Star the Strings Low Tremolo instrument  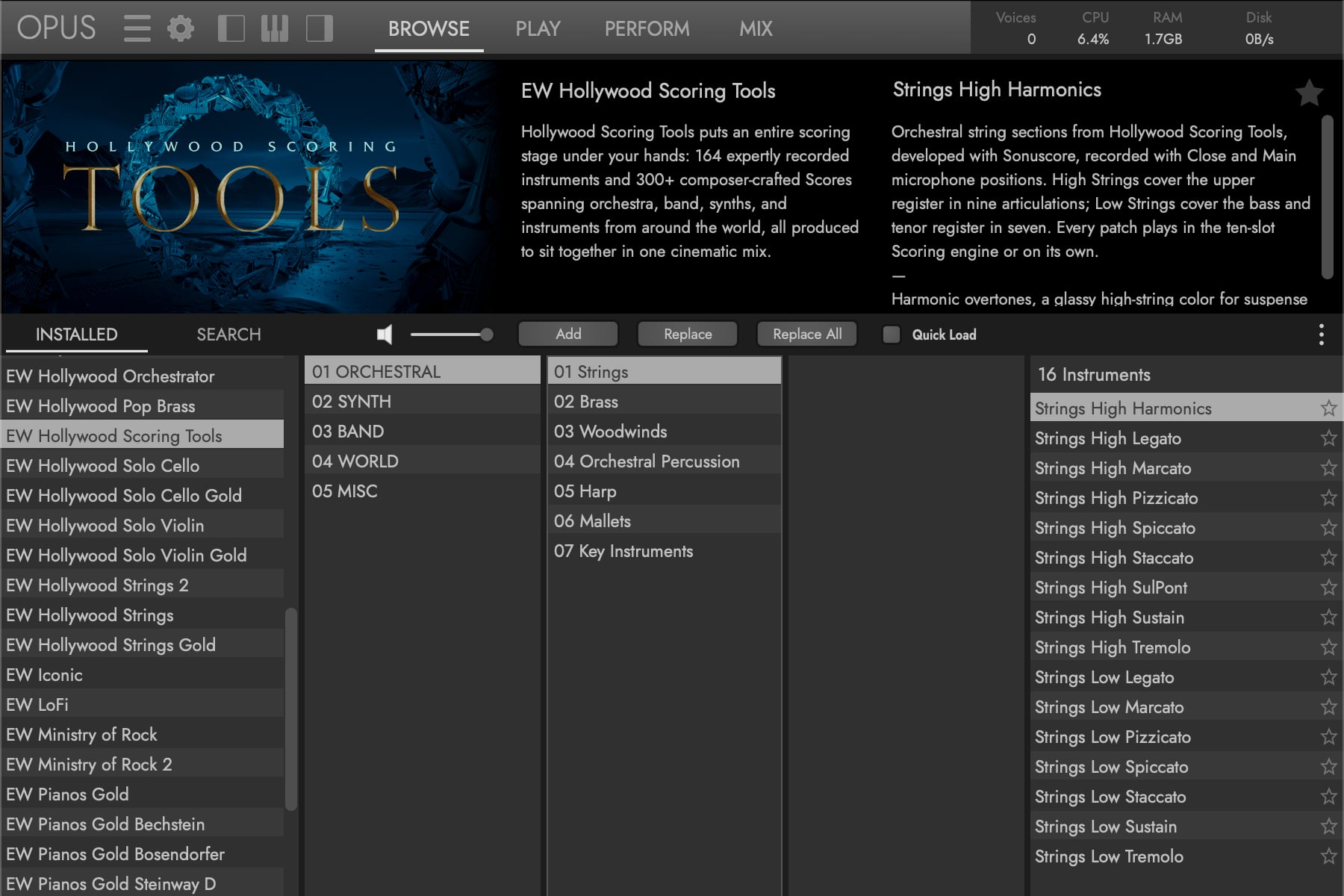click(x=1328, y=856)
